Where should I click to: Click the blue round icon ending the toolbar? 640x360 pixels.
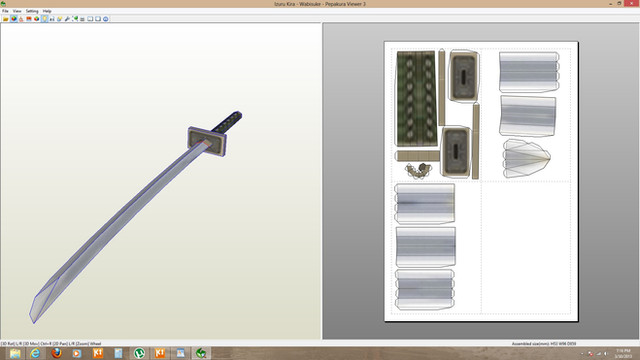coord(106,19)
